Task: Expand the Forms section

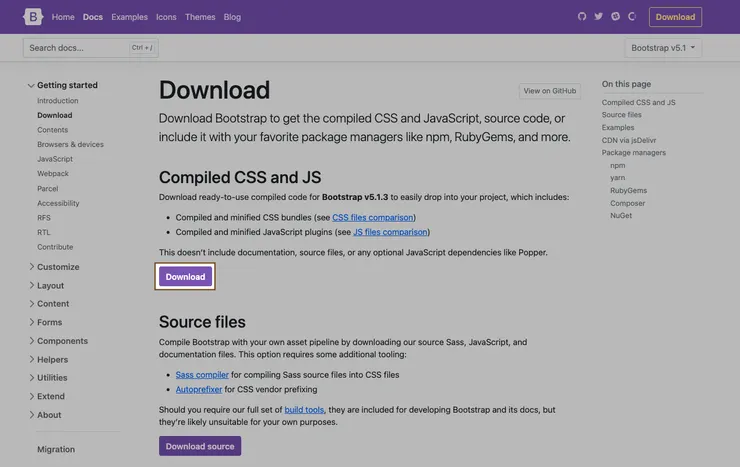Action: click(45, 322)
